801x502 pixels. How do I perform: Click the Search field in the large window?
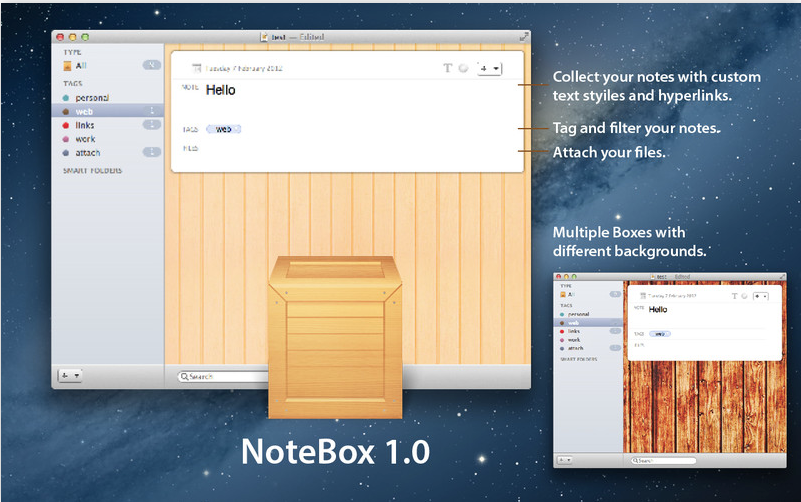coord(223,376)
